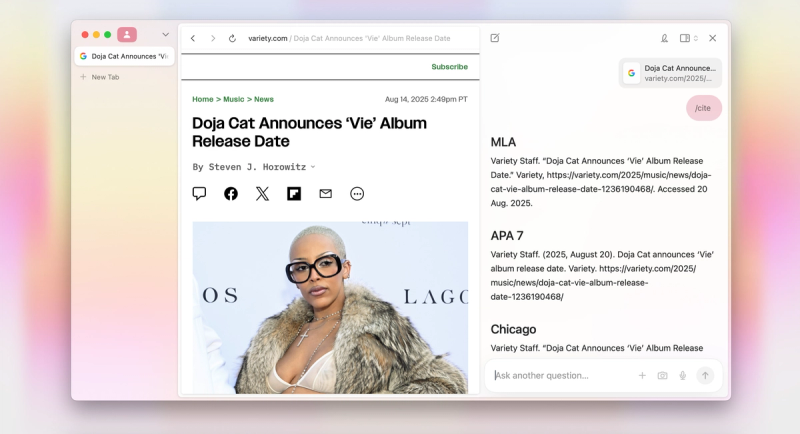Start voice input with microphone icon
The image size is (800, 434).
(683, 375)
